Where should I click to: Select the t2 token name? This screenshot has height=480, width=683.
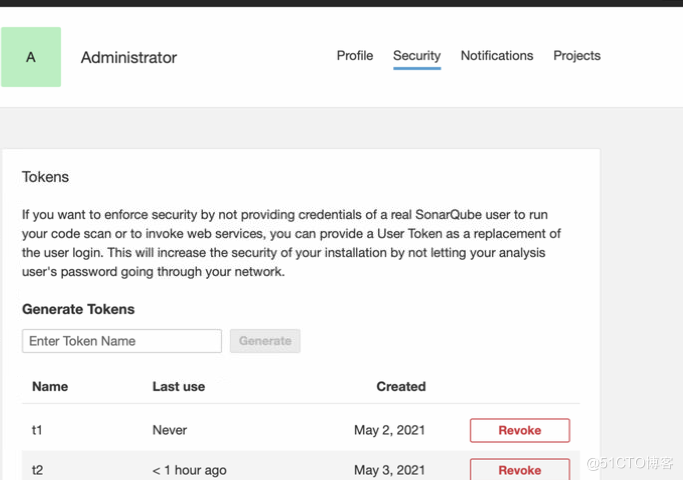coord(38,470)
